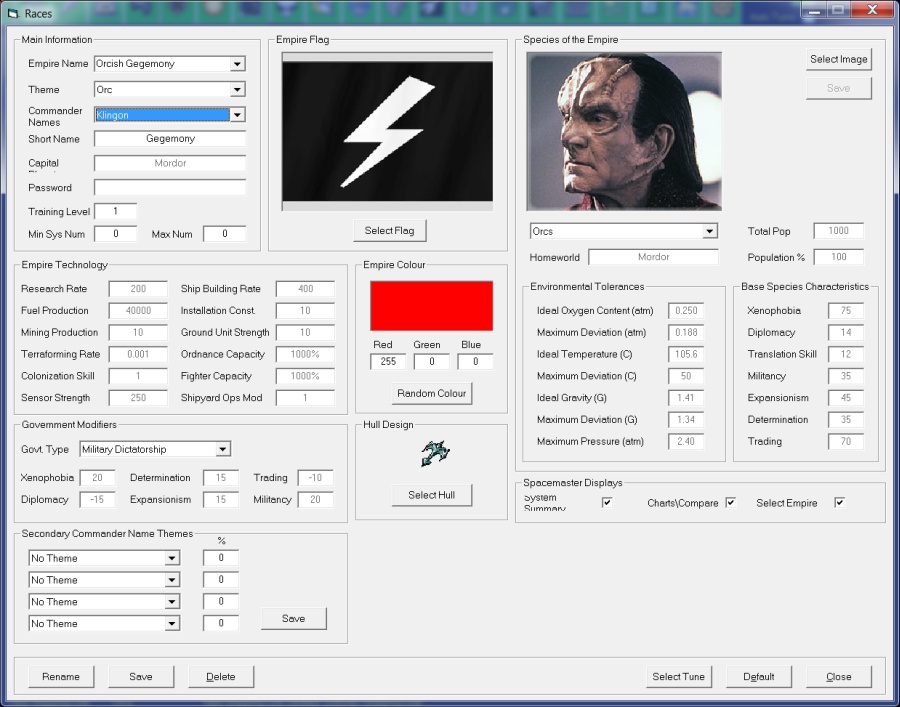This screenshot has width=900, height=707.
Task: Click the Rename button
Action: point(61,677)
